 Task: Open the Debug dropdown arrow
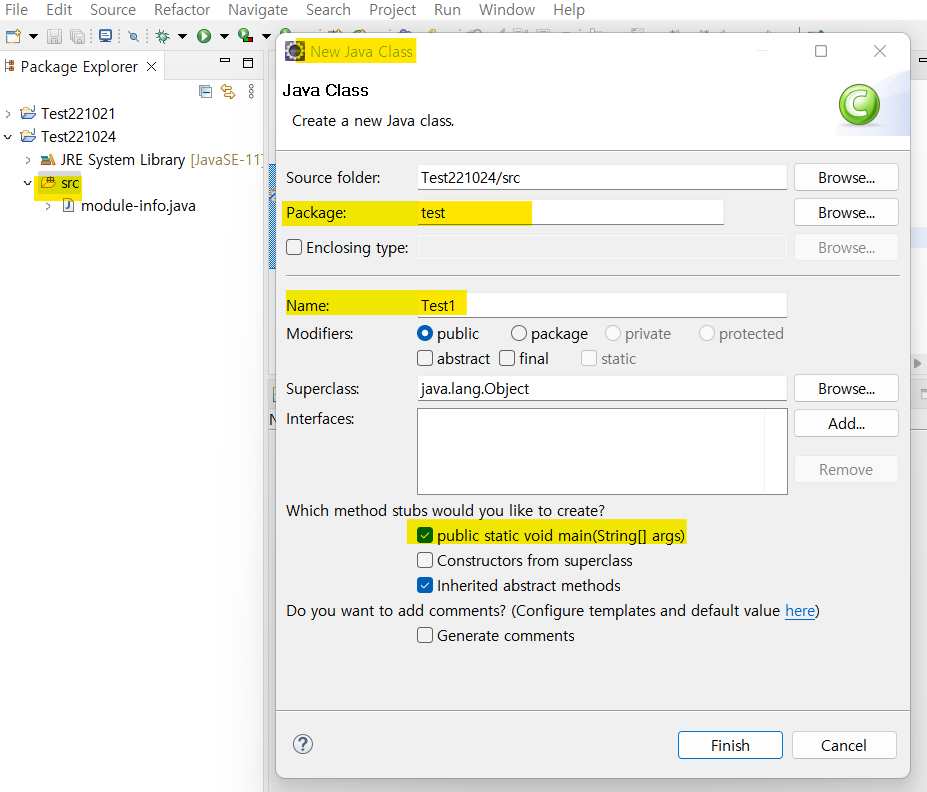coord(182,37)
